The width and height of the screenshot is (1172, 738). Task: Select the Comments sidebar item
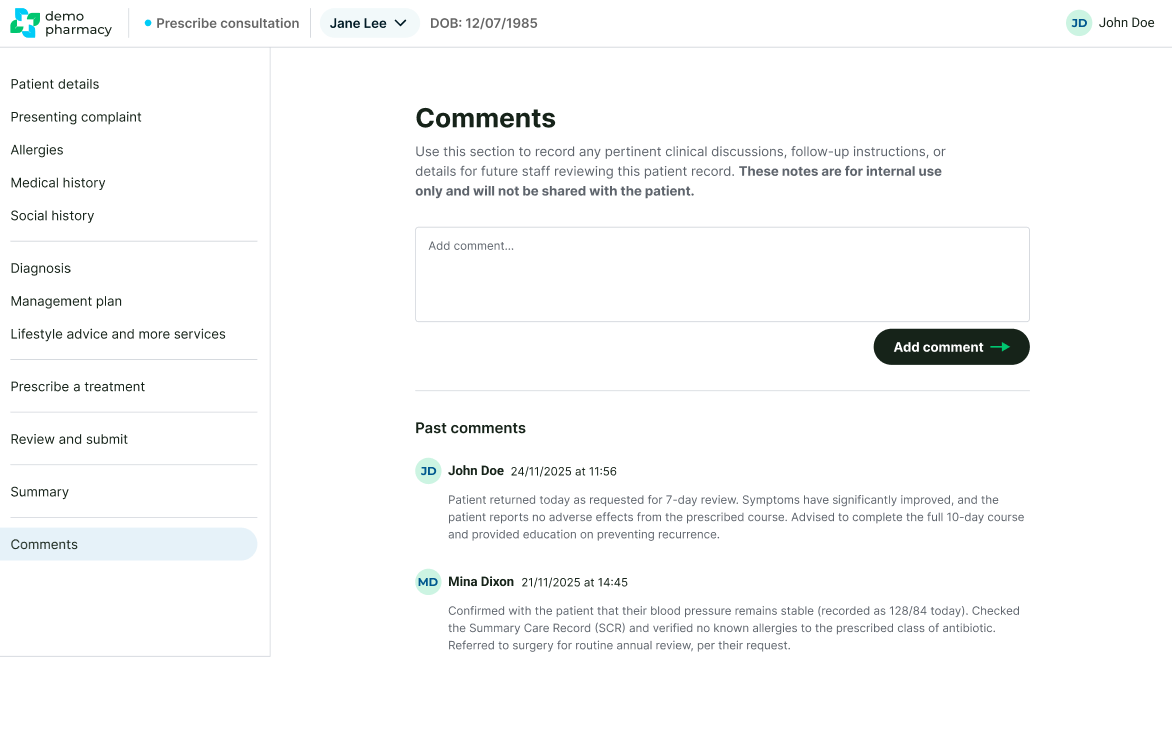pyautogui.click(x=44, y=544)
